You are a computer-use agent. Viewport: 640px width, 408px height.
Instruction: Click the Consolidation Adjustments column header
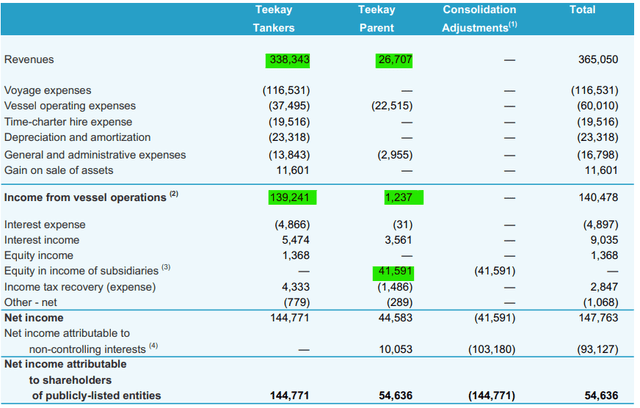479,19
